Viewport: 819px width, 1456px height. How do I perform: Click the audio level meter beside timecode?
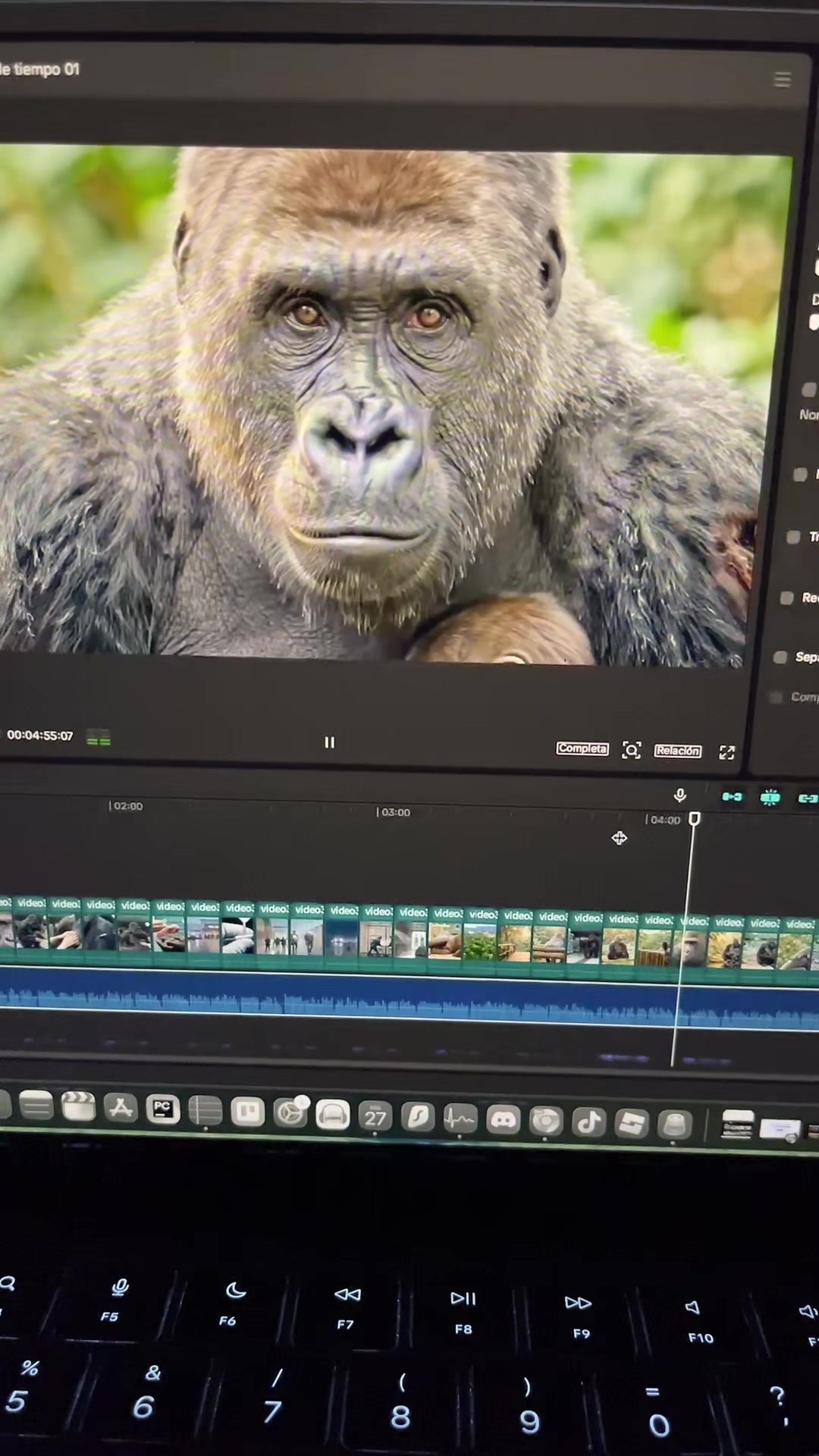(x=99, y=738)
